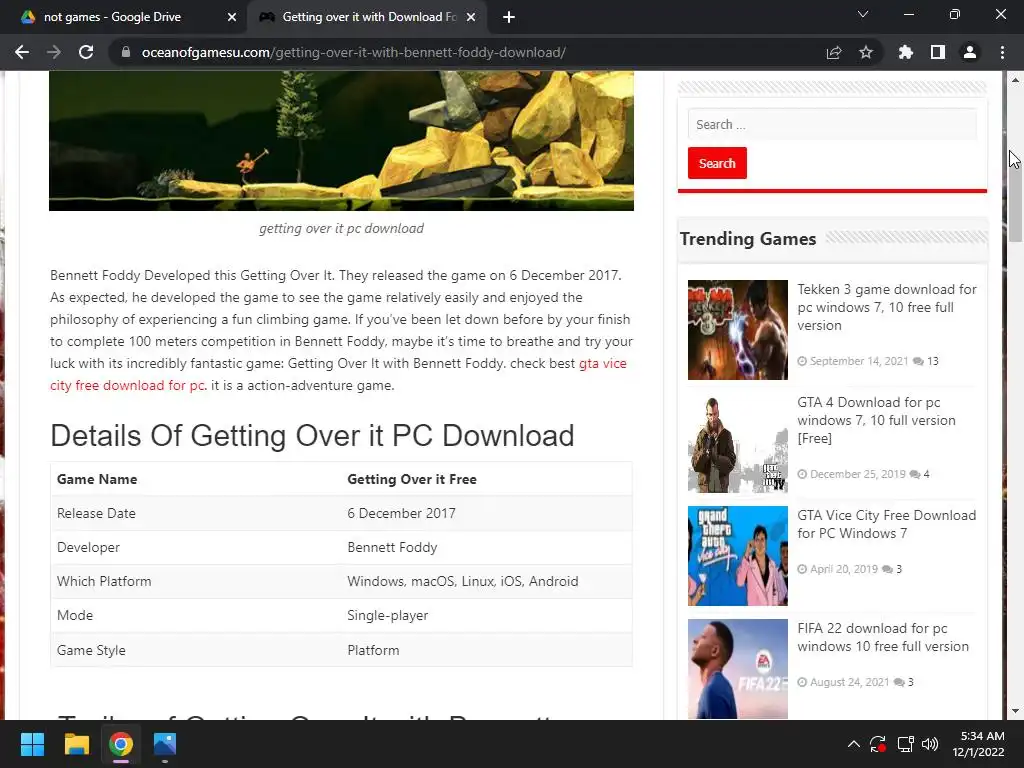The image size is (1024, 768).
Task: Open the Windows Start menu
Action: pos(32,744)
